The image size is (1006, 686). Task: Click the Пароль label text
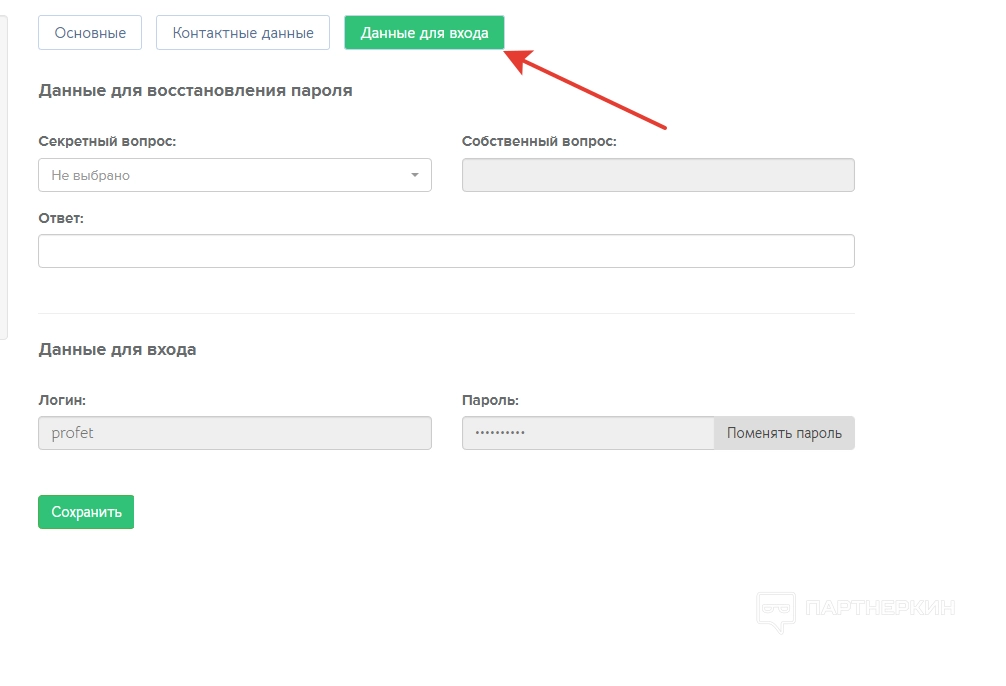[490, 400]
